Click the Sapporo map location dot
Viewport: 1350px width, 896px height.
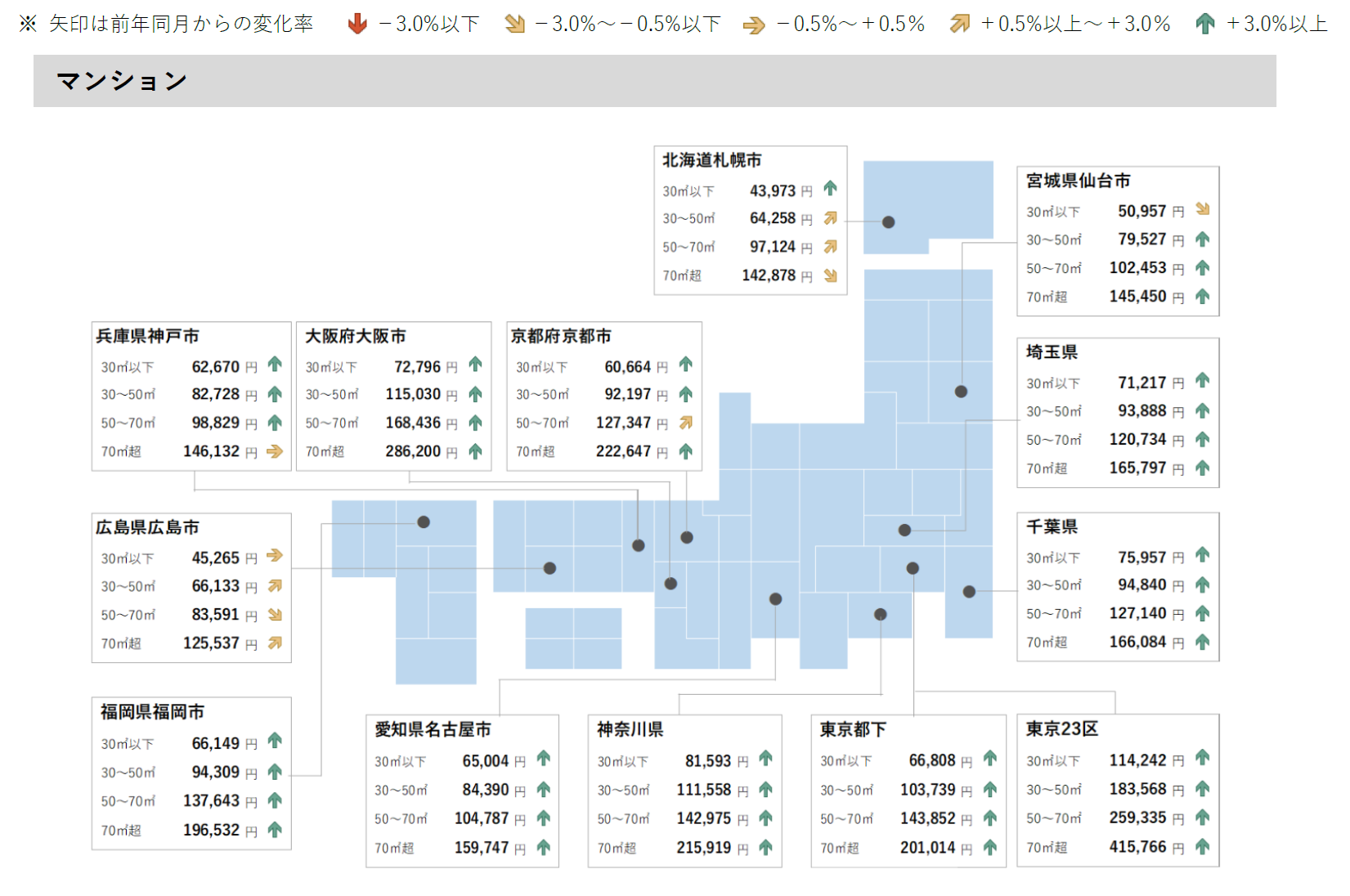[x=889, y=222]
